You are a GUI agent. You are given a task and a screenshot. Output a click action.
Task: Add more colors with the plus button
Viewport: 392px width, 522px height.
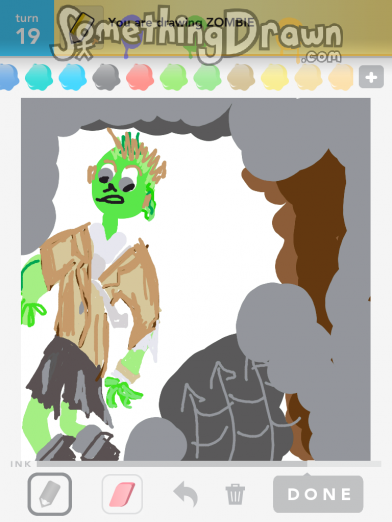pos(371,77)
